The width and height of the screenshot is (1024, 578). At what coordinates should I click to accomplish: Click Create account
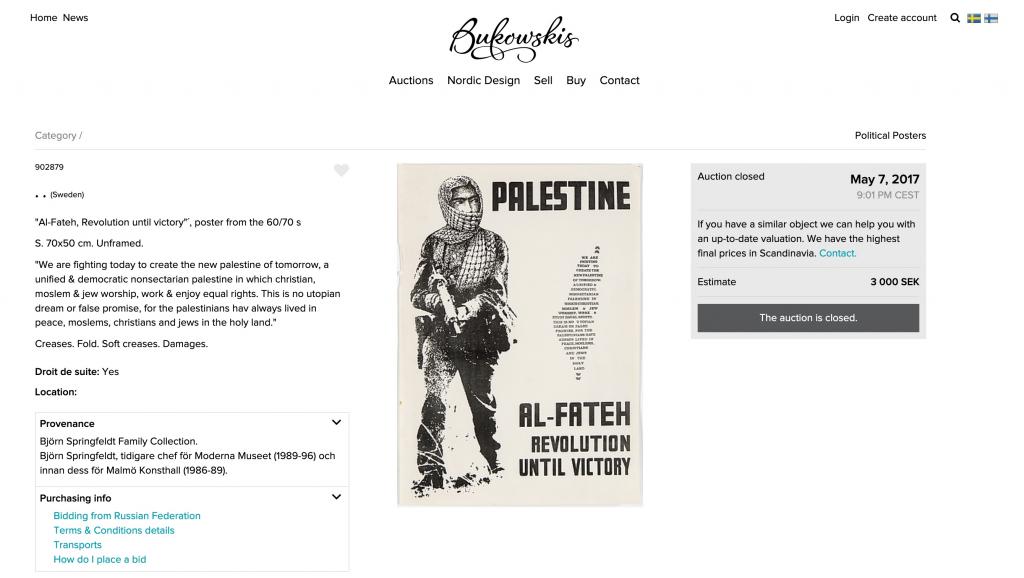coord(902,18)
